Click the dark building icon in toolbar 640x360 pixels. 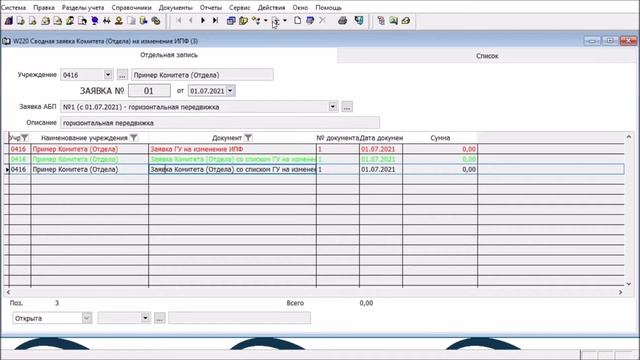pyautogui.click(x=8, y=20)
